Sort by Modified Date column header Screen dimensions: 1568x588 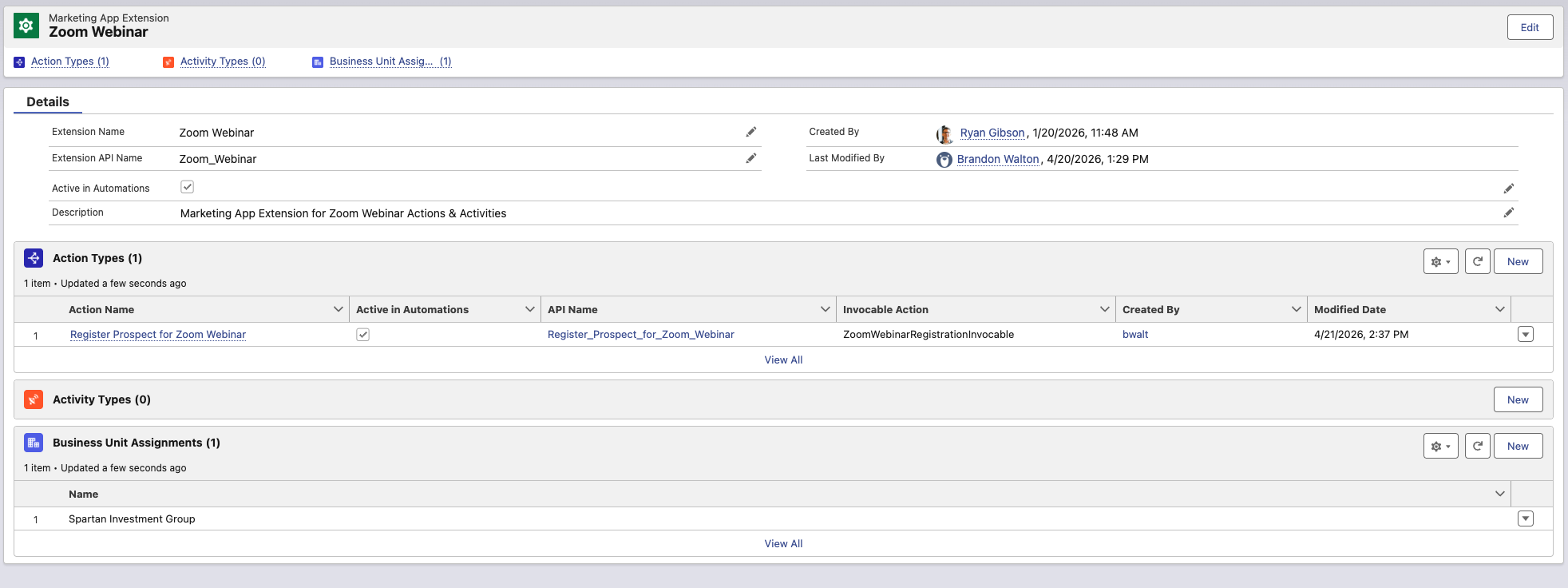[x=1350, y=309]
